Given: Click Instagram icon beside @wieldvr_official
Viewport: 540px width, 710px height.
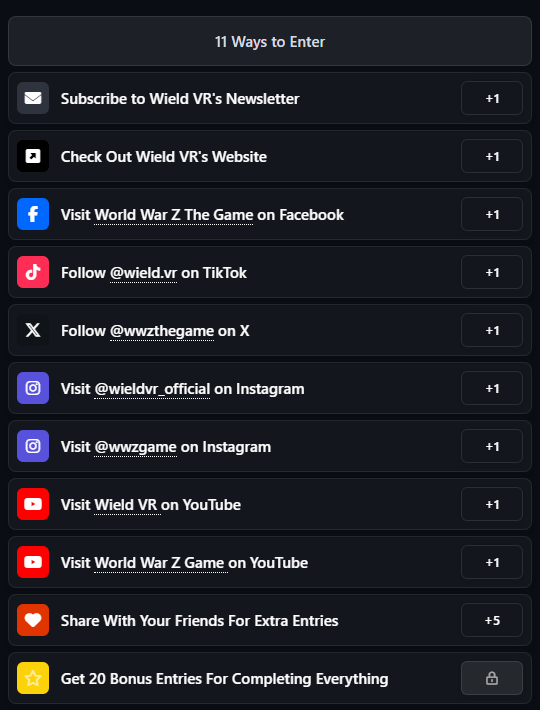Looking at the screenshot, I should tap(33, 388).
